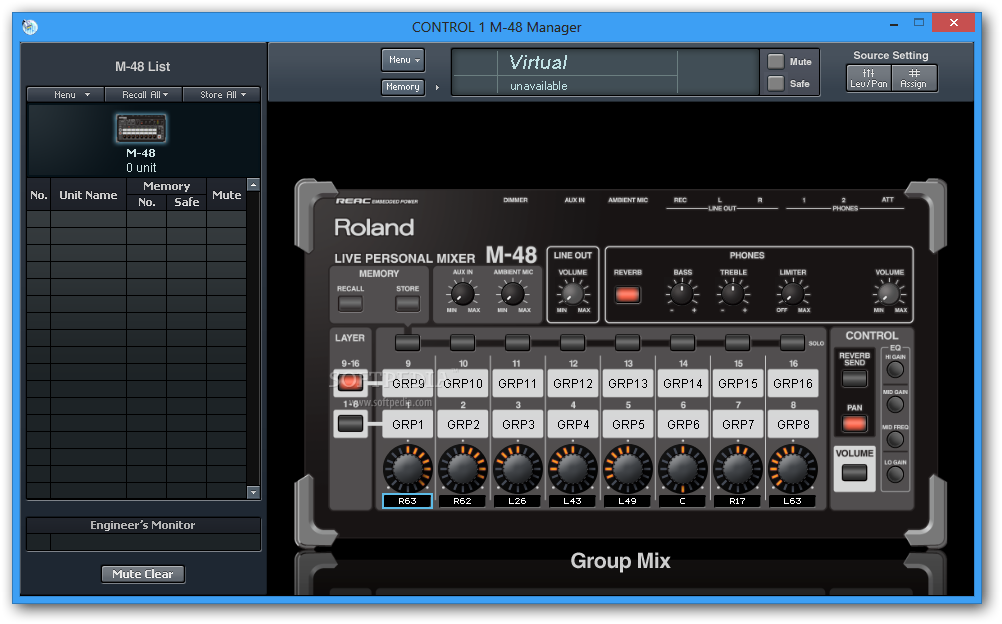Image resolution: width=1002 pixels, height=624 pixels.
Task: Click the AMBIENT MIC knob
Action: [x=512, y=294]
